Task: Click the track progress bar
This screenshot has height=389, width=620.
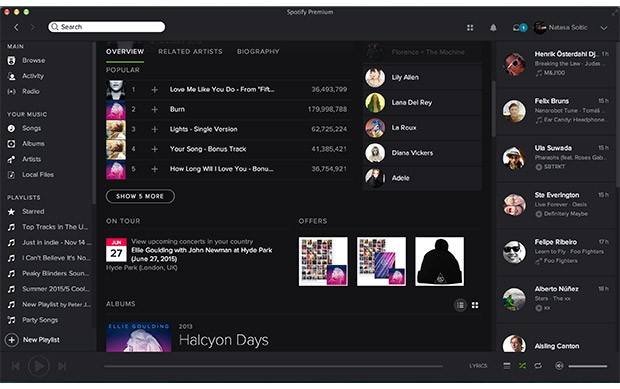Action: pyautogui.click(x=273, y=366)
